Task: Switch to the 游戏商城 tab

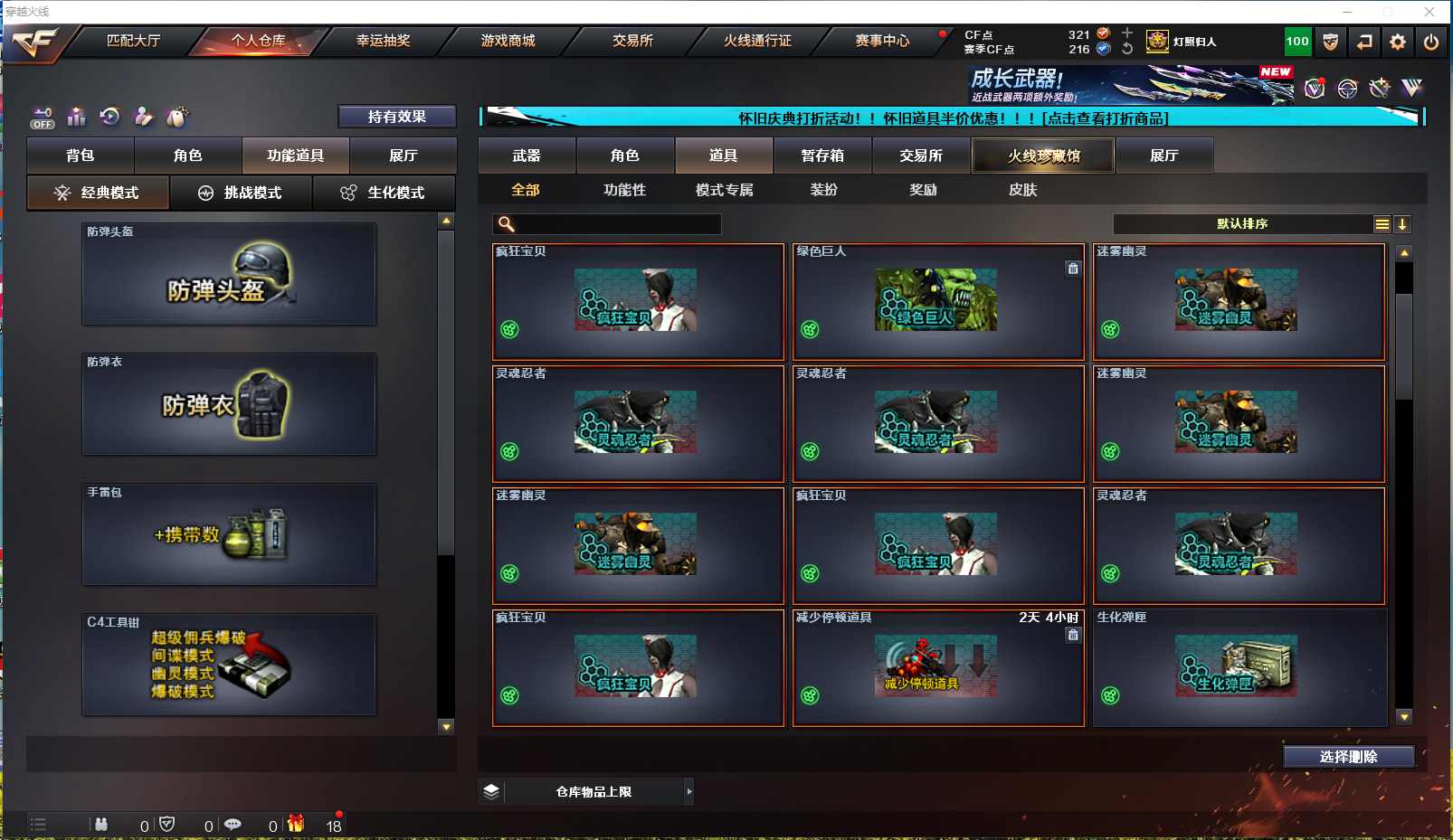Action: pyautogui.click(x=508, y=41)
